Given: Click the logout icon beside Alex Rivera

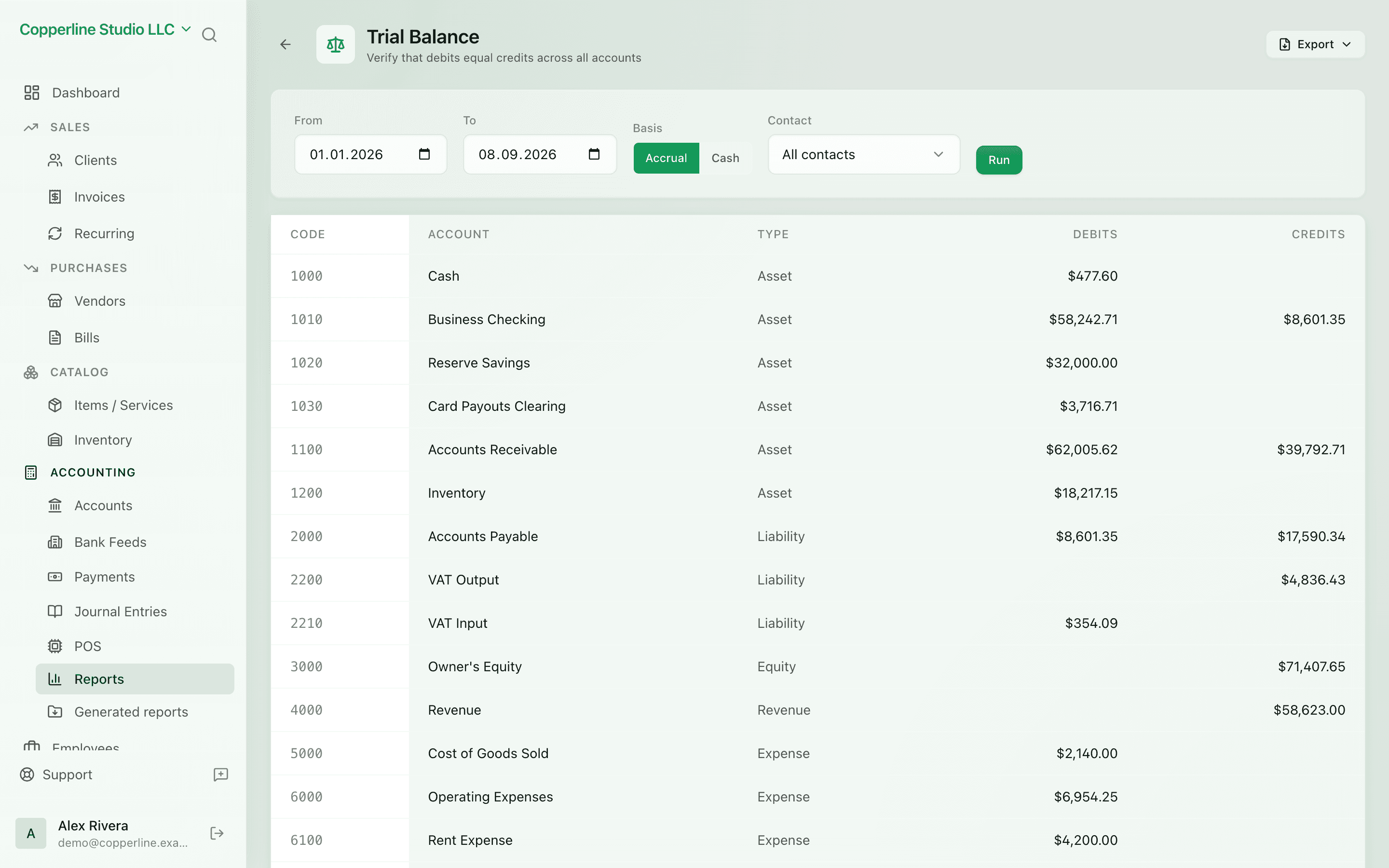Looking at the screenshot, I should click(x=217, y=834).
